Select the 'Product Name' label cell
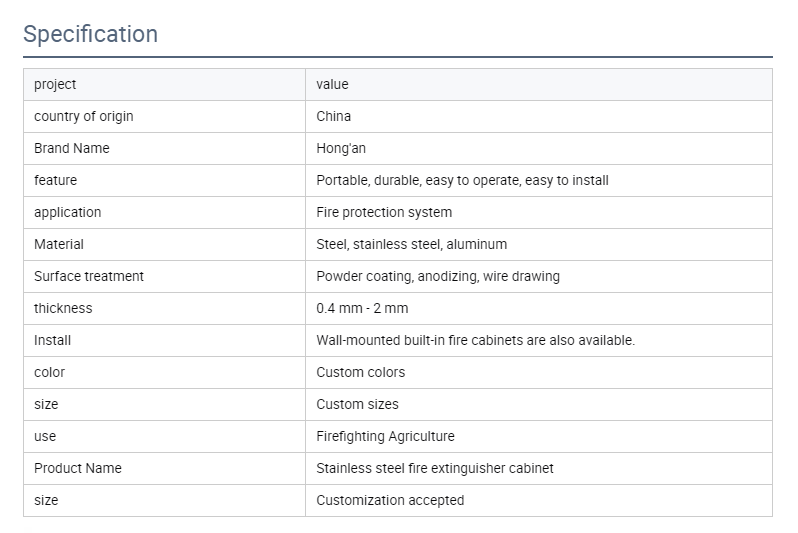798x533 pixels. [77, 468]
